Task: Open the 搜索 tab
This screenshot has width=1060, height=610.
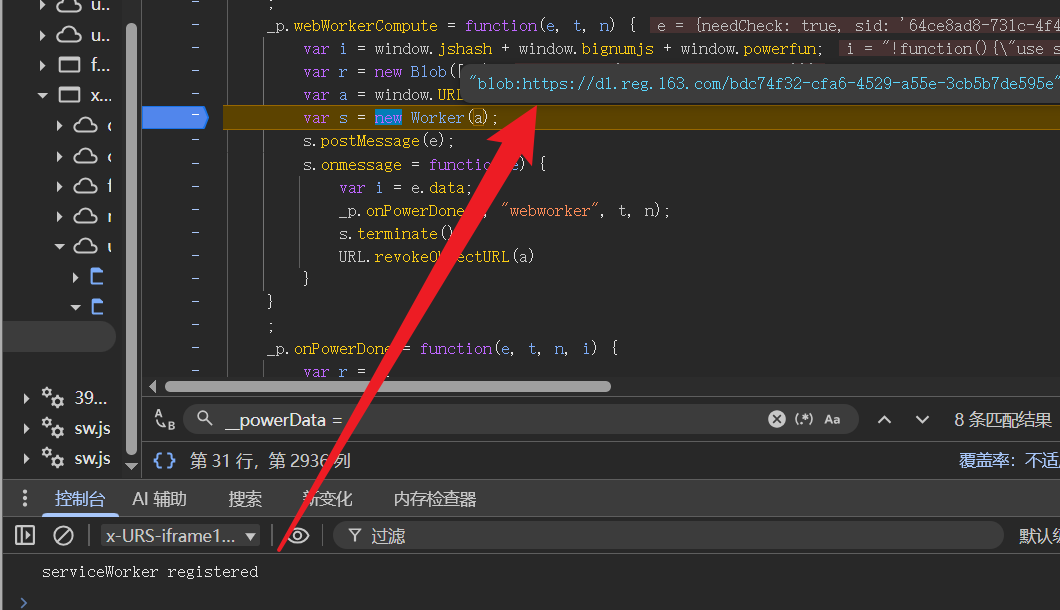Action: click(245, 499)
